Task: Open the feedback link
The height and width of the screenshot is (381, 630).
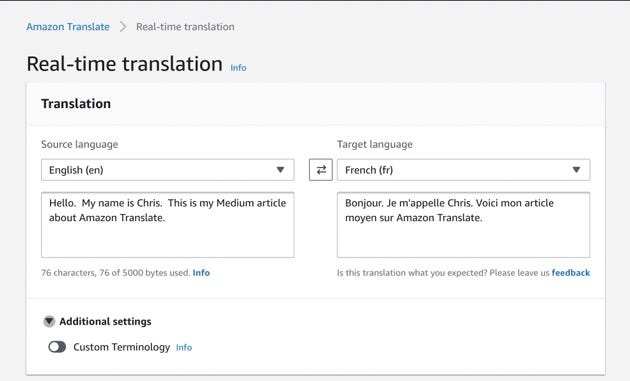Action: click(x=571, y=273)
